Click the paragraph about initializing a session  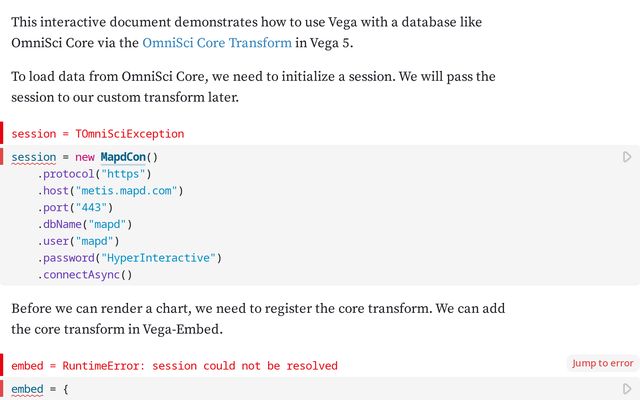coord(253,87)
